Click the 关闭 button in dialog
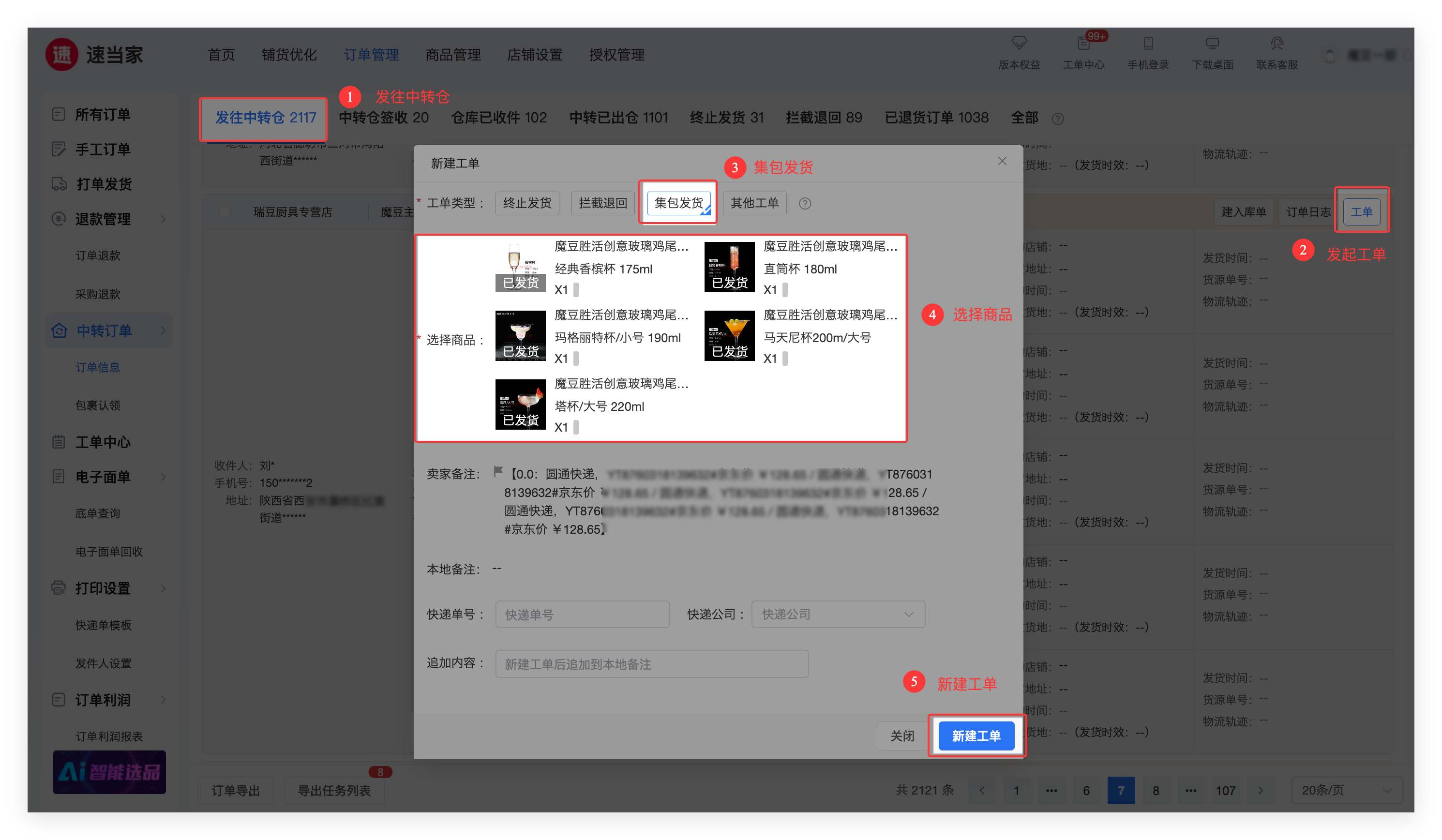 pyautogui.click(x=902, y=736)
